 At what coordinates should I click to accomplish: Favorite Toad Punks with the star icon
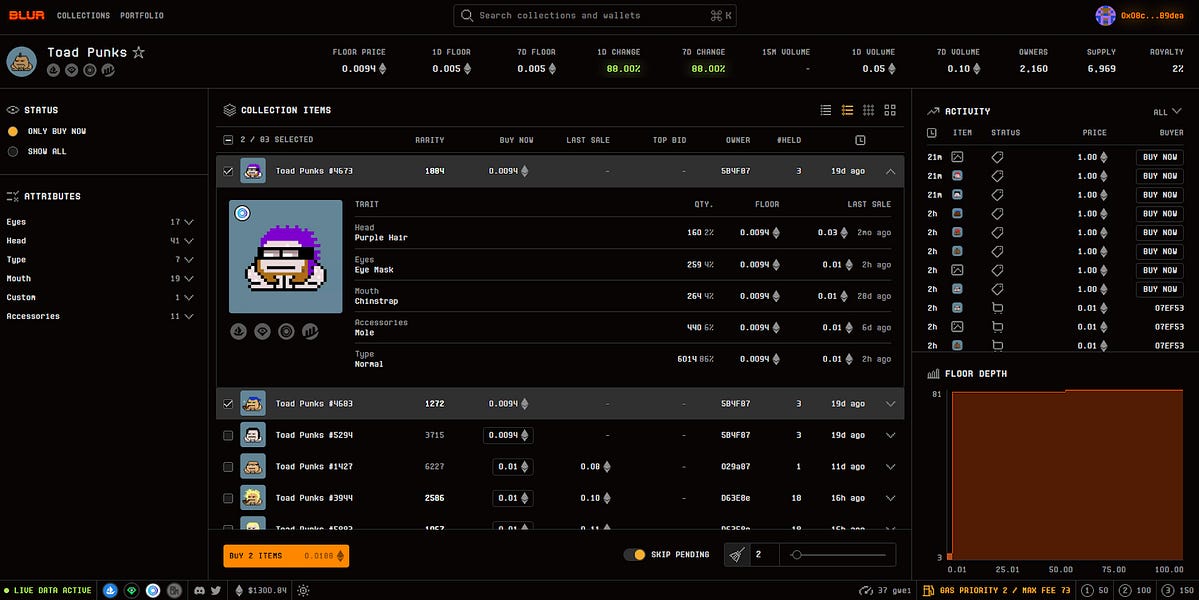click(139, 52)
